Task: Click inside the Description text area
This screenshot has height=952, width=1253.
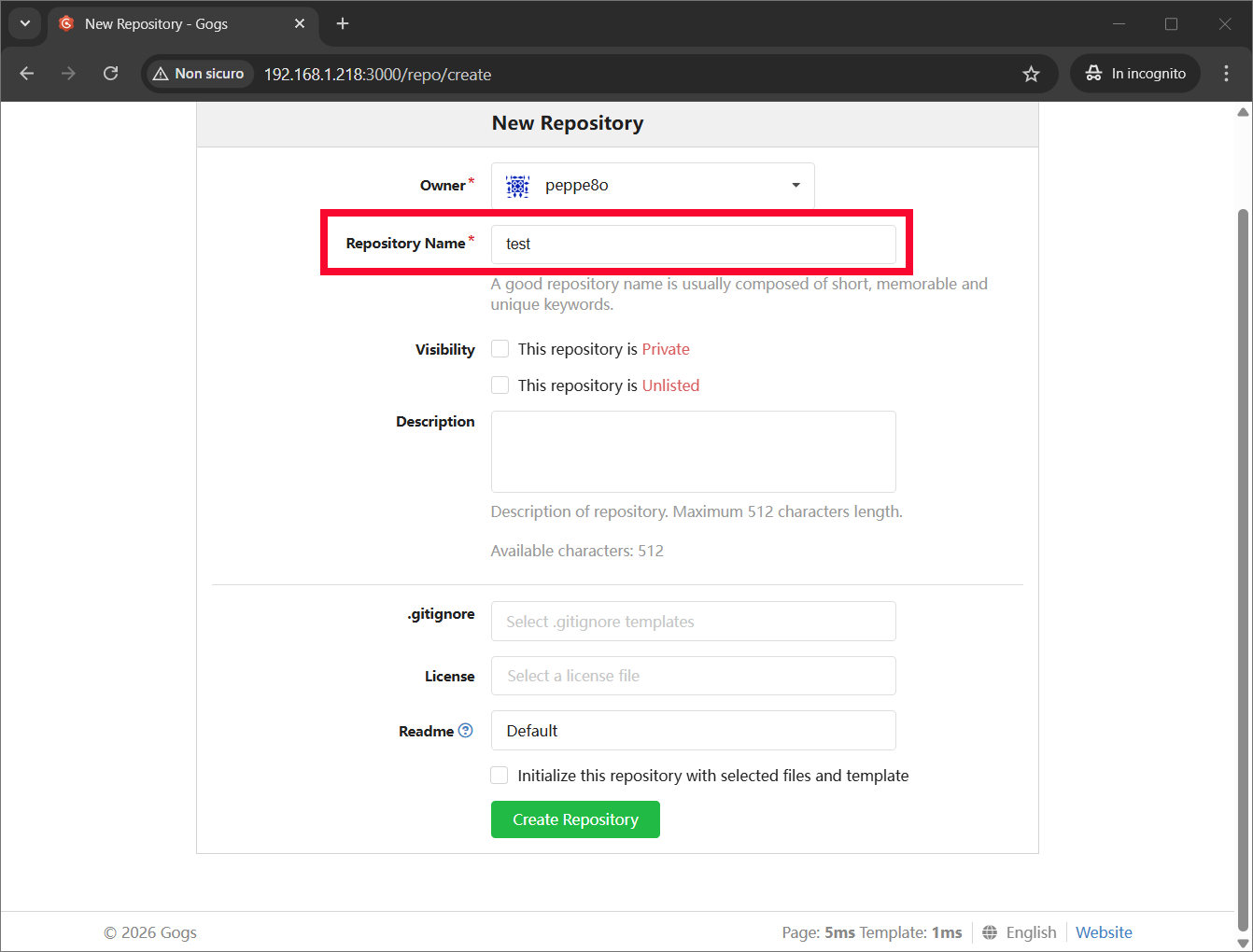Action: [693, 451]
